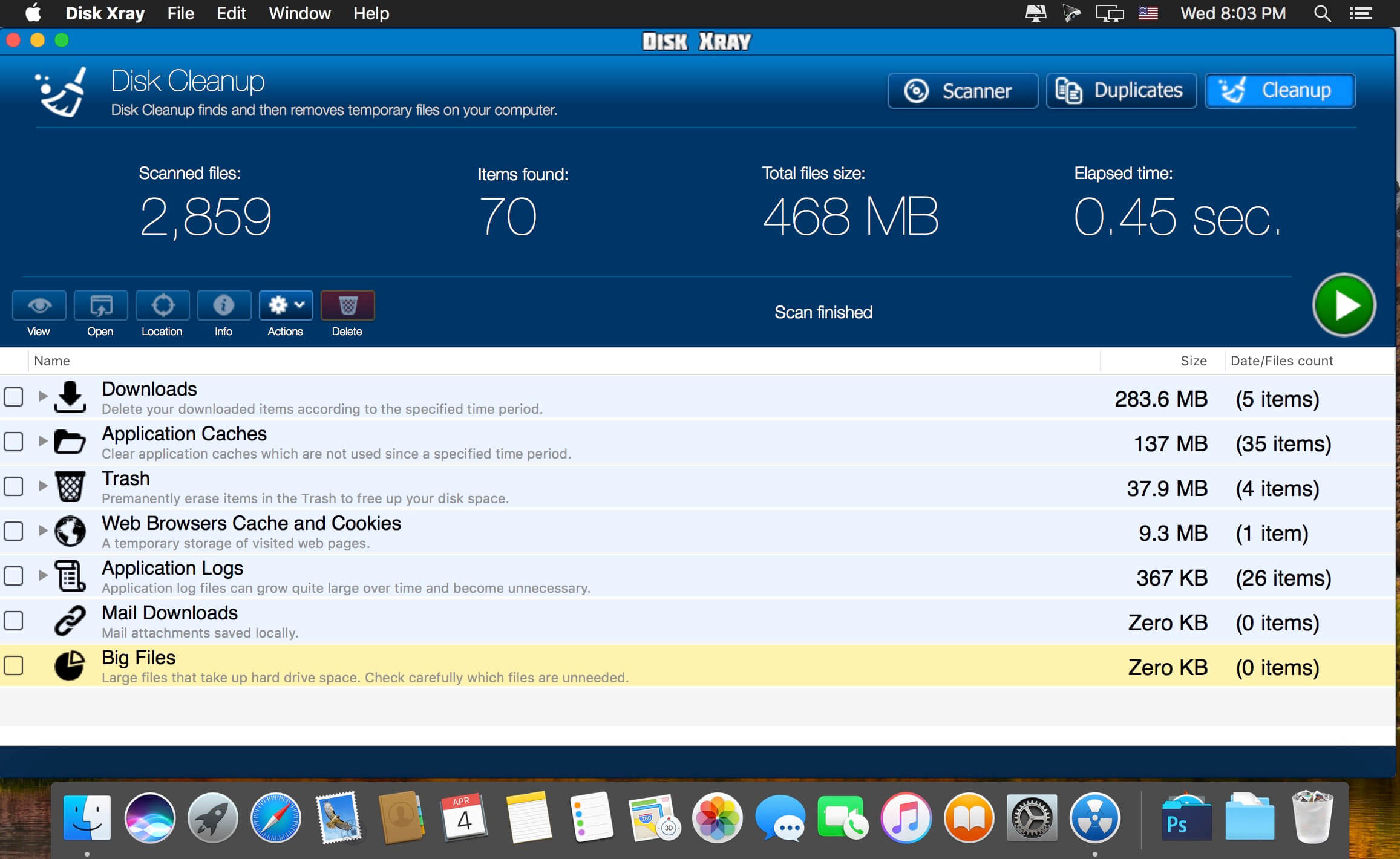Image resolution: width=1400 pixels, height=859 pixels.
Task: Open the Actions gear dropdown
Action: [286, 305]
